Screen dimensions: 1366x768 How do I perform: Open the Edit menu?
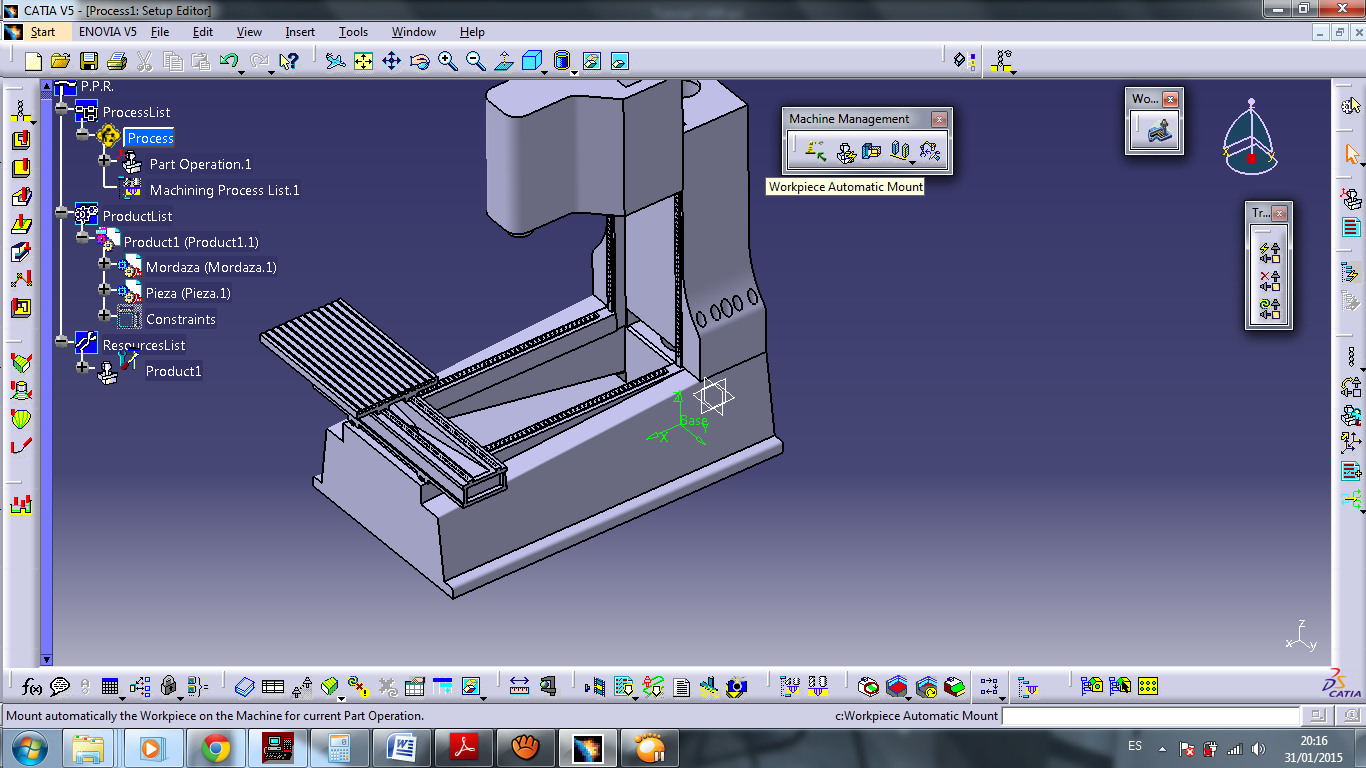[x=203, y=32]
